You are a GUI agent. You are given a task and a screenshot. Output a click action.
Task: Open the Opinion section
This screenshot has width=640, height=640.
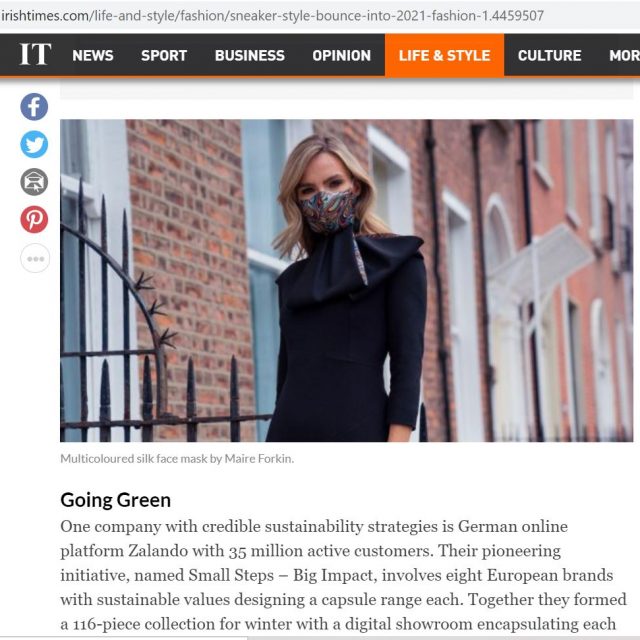pyautogui.click(x=341, y=56)
